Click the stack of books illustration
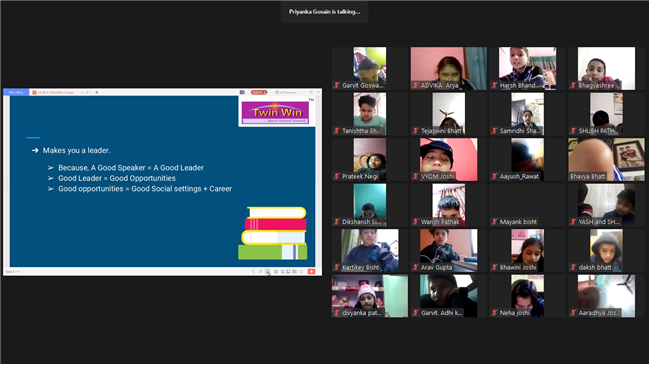Viewport: 650px width, 365px height. pos(273,233)
